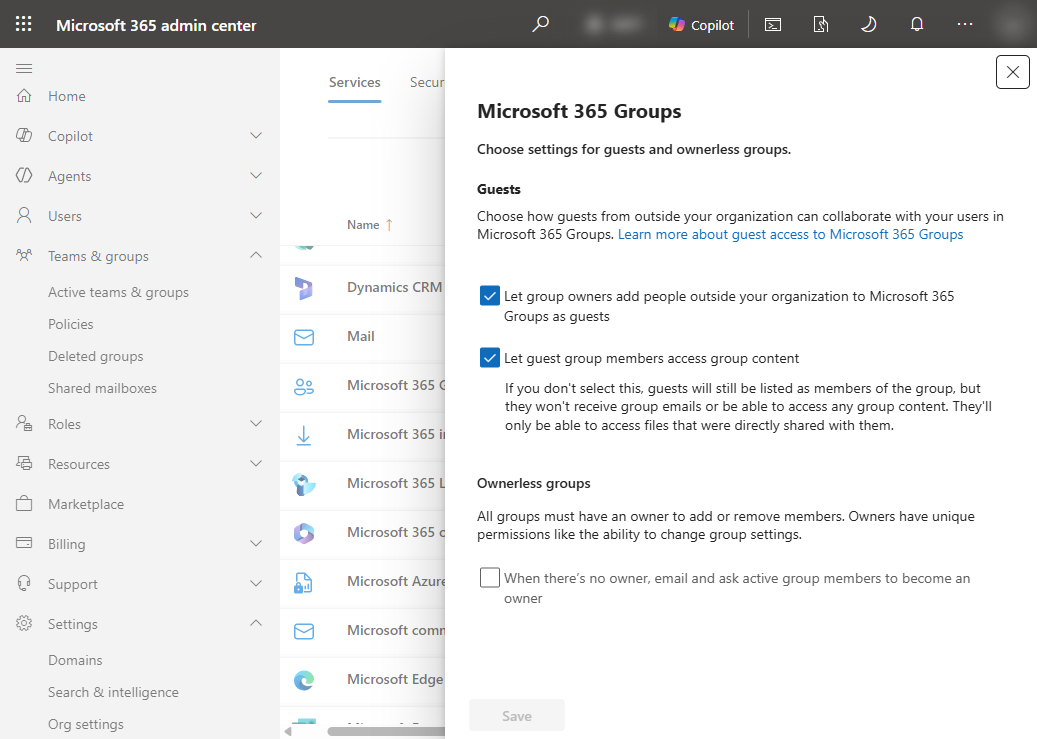Open the more options ellipsis in header
The width and height of the screenshot is (1037, 739).
click(965, 24)
